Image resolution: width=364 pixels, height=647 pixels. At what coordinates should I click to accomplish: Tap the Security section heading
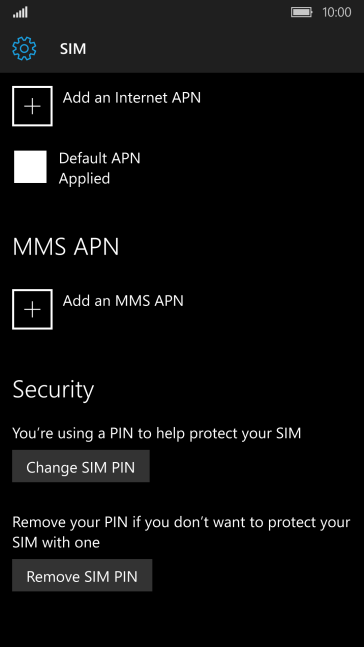[x=53, y=390]
